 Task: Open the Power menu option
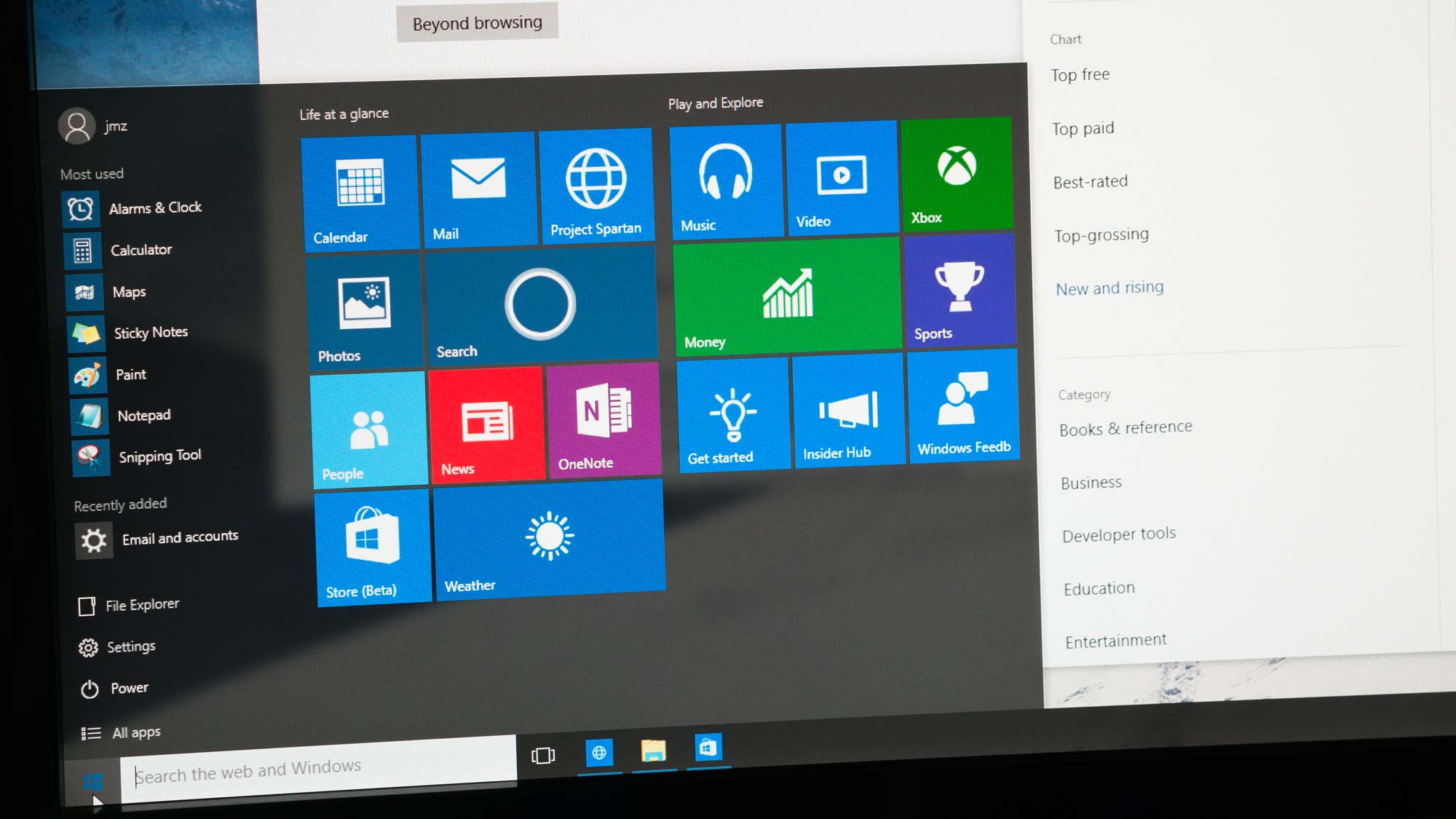[x=112, y=688]
